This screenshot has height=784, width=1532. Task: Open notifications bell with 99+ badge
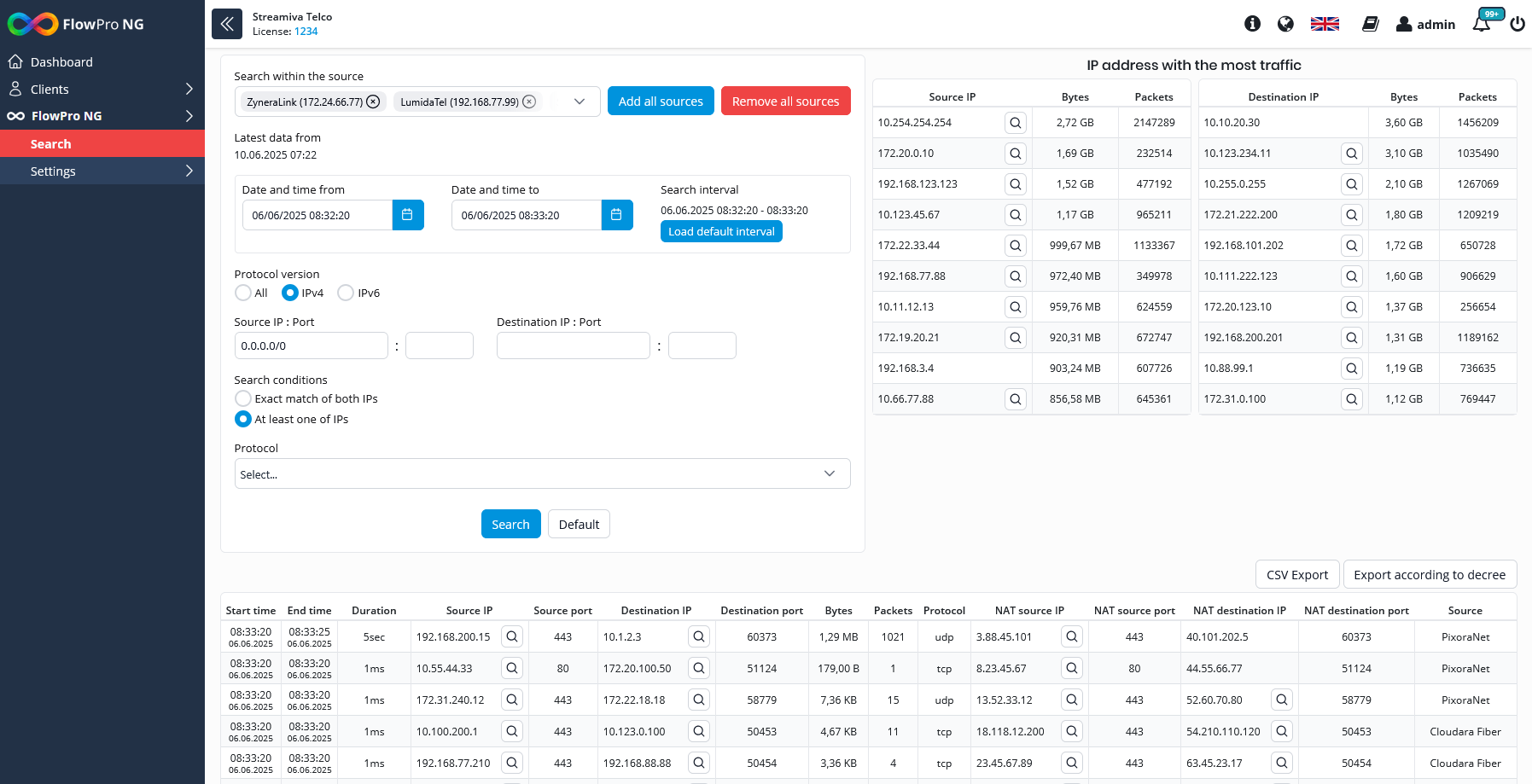tap(1482, 23)
